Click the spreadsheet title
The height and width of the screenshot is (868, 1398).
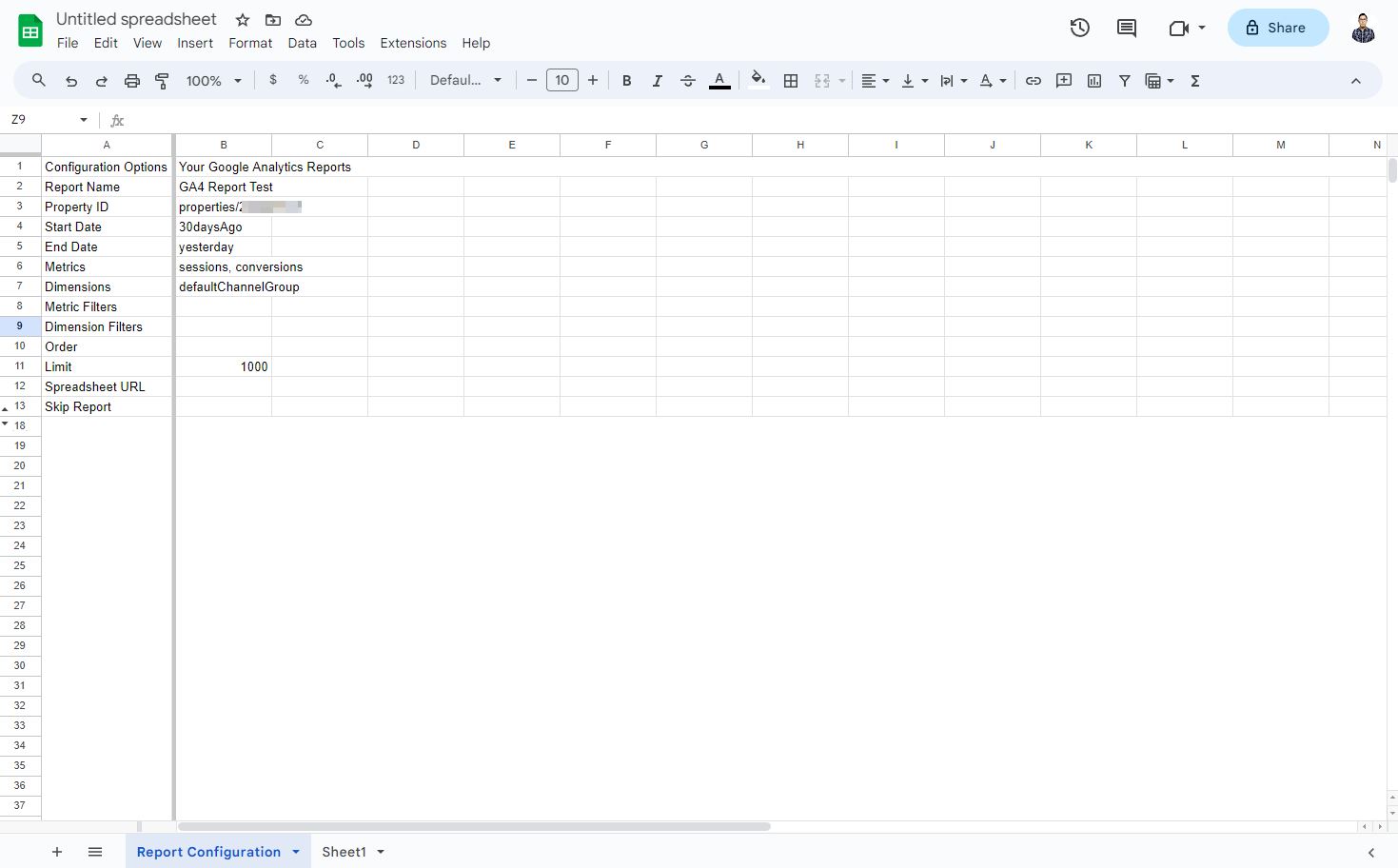(136, 19)
